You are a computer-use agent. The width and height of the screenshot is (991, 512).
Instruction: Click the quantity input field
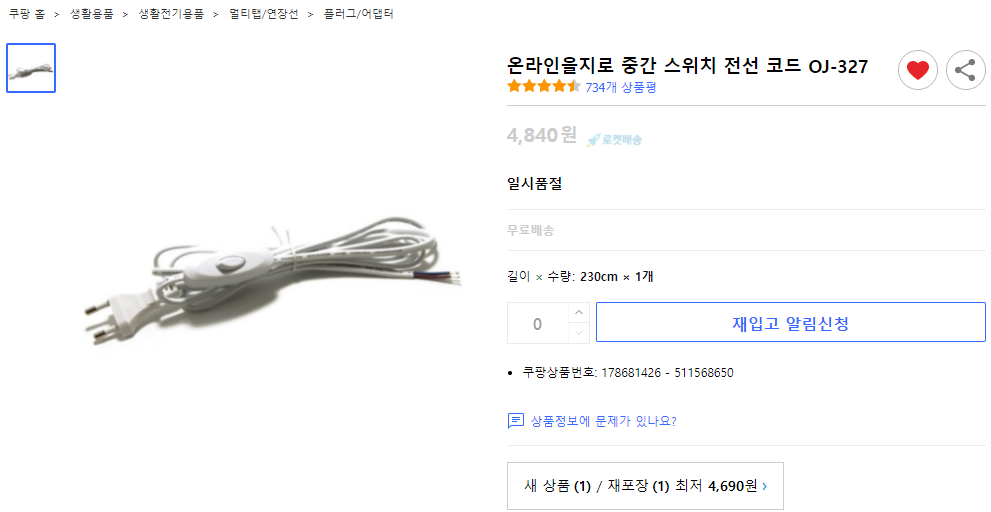538,323
